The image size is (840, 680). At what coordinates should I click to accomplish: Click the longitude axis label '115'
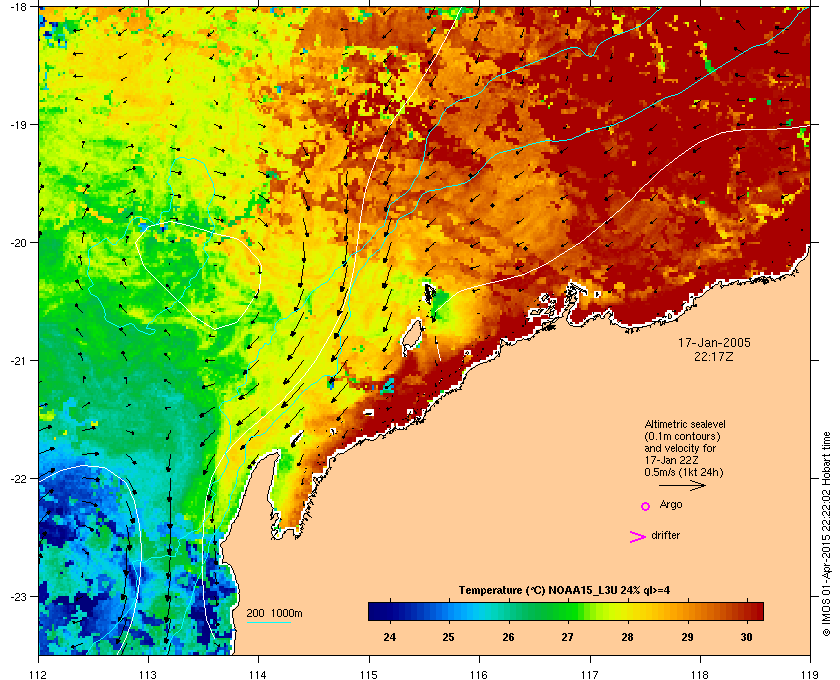(x=369, y=674)
